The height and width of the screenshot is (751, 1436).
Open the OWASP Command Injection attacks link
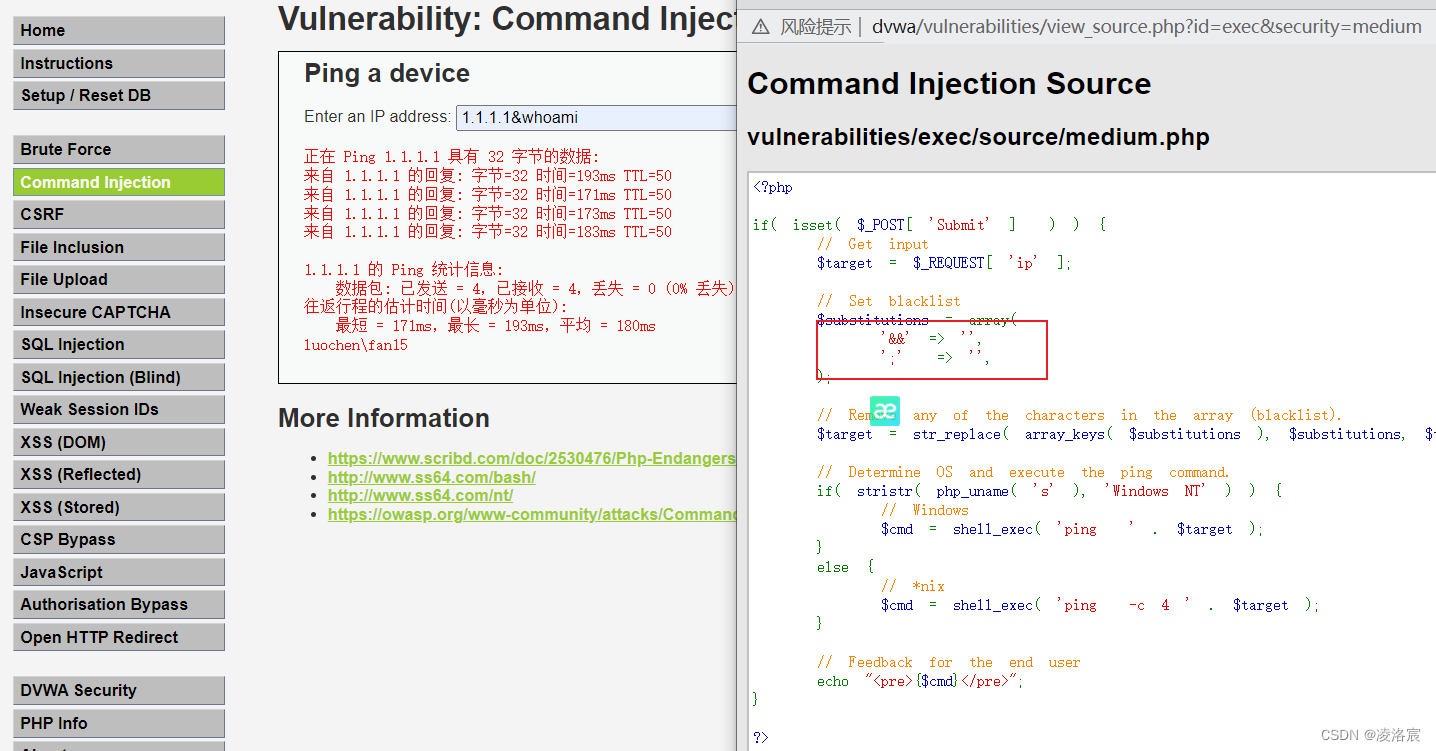pyautogui.click(x=530, y=514)
